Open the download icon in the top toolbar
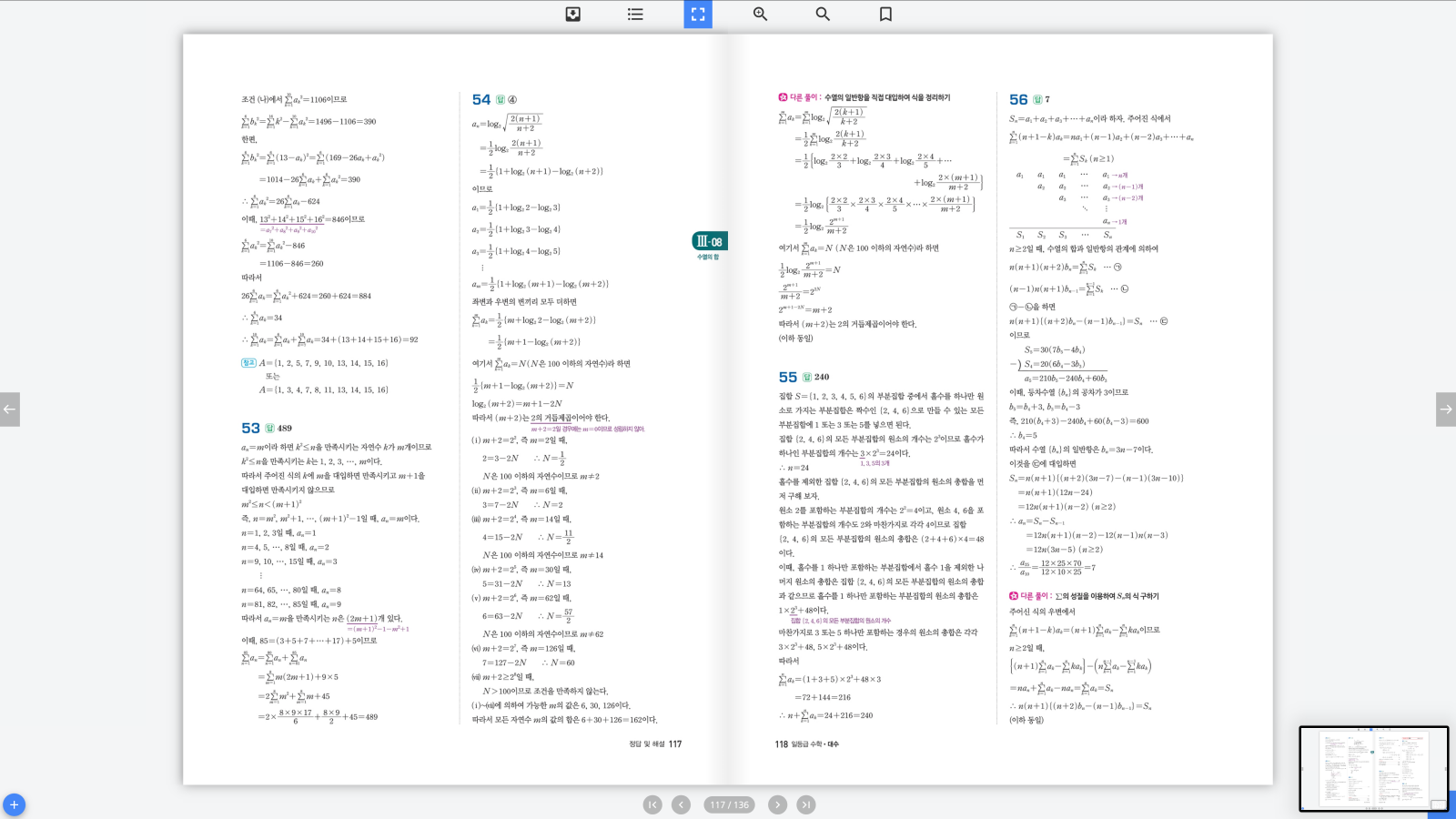This screenshot has height=819, width=1456. (572, 14)
